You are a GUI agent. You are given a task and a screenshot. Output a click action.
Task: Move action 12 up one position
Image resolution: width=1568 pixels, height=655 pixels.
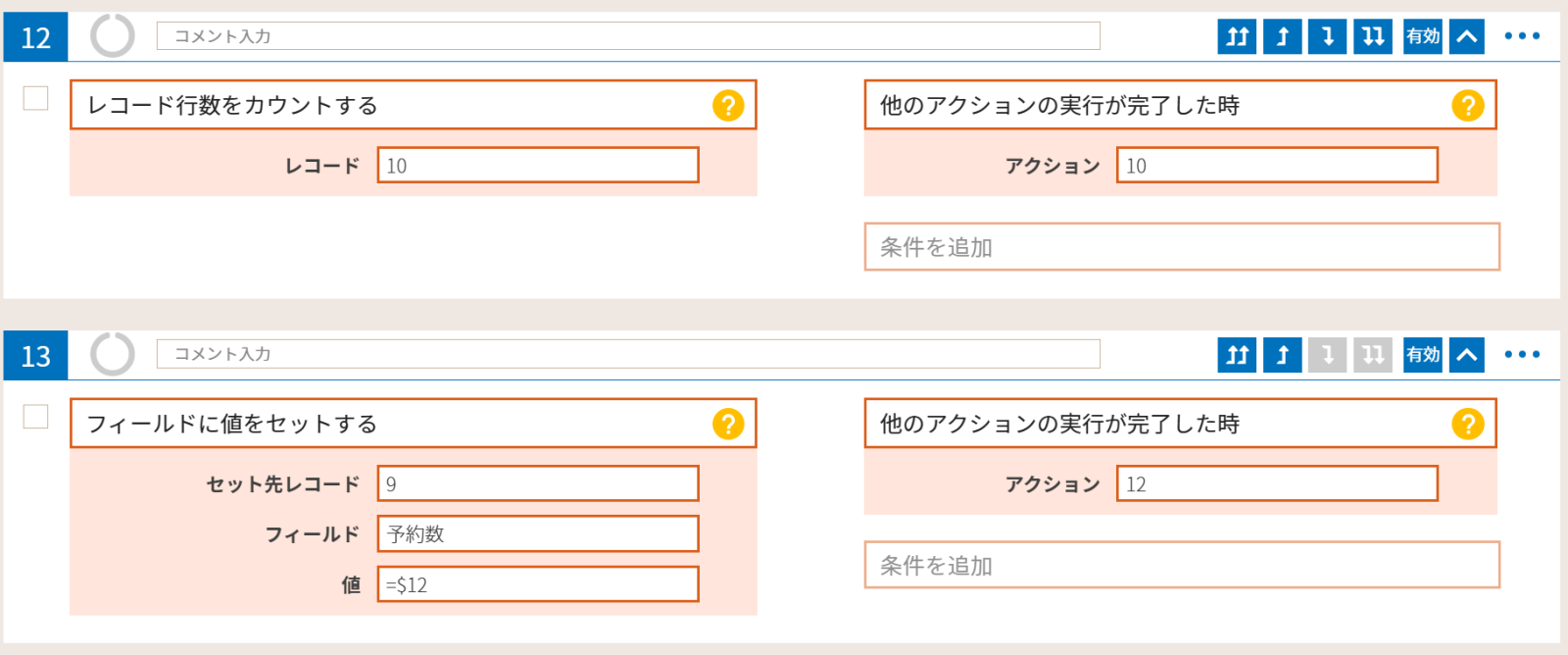click(x=1283, y=36)
